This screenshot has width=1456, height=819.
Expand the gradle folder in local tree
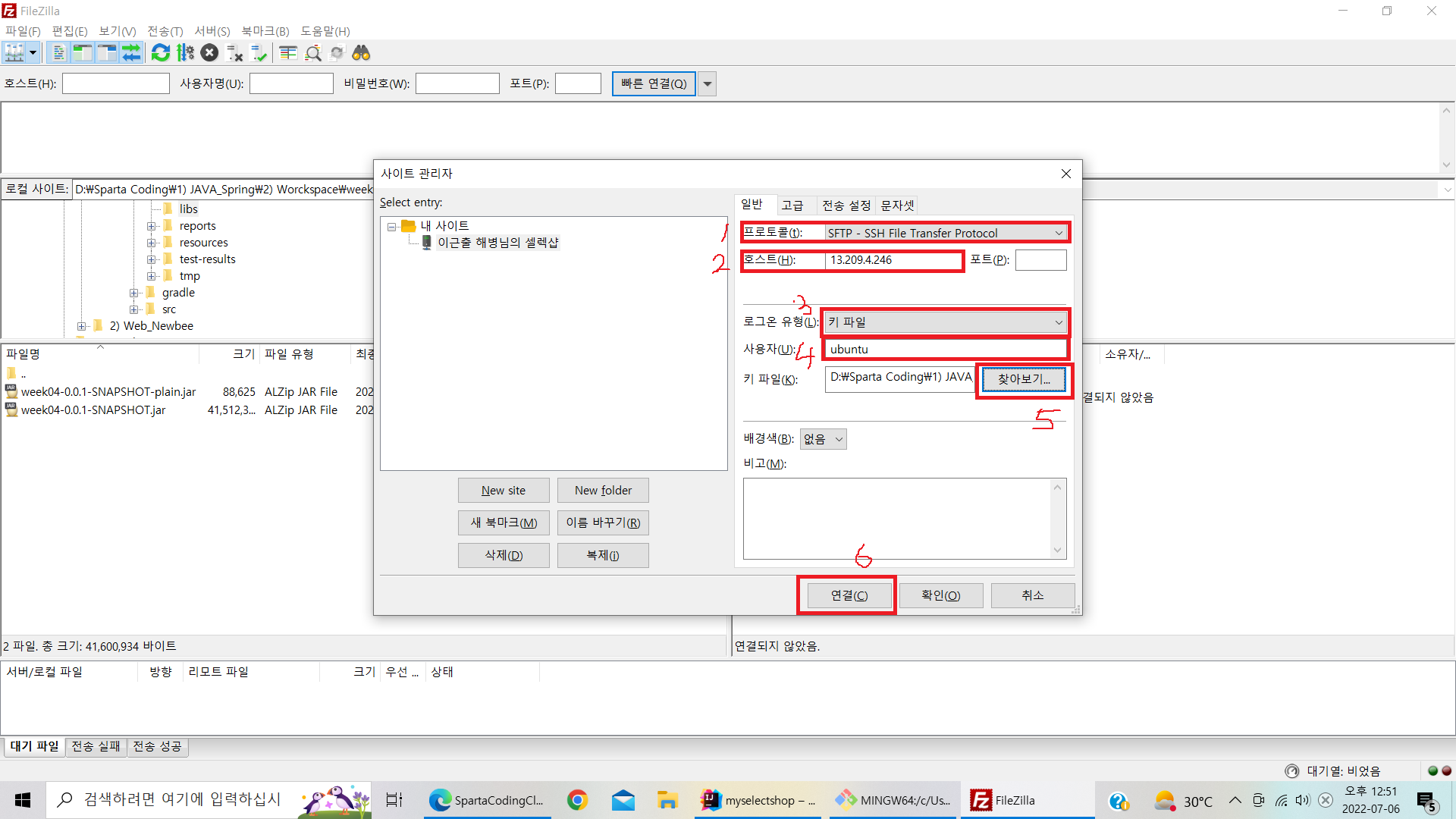(x=133, y=293)
